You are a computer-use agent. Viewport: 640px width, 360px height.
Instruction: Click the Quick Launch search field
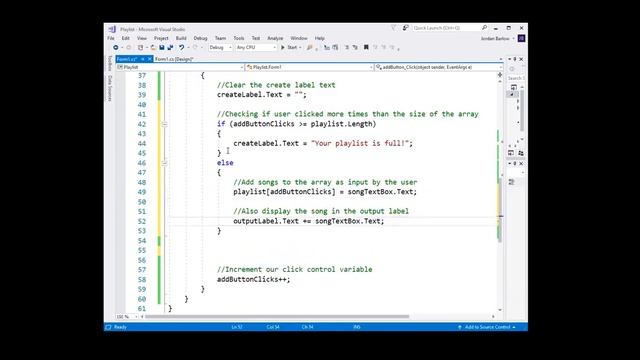click(446, 28)
